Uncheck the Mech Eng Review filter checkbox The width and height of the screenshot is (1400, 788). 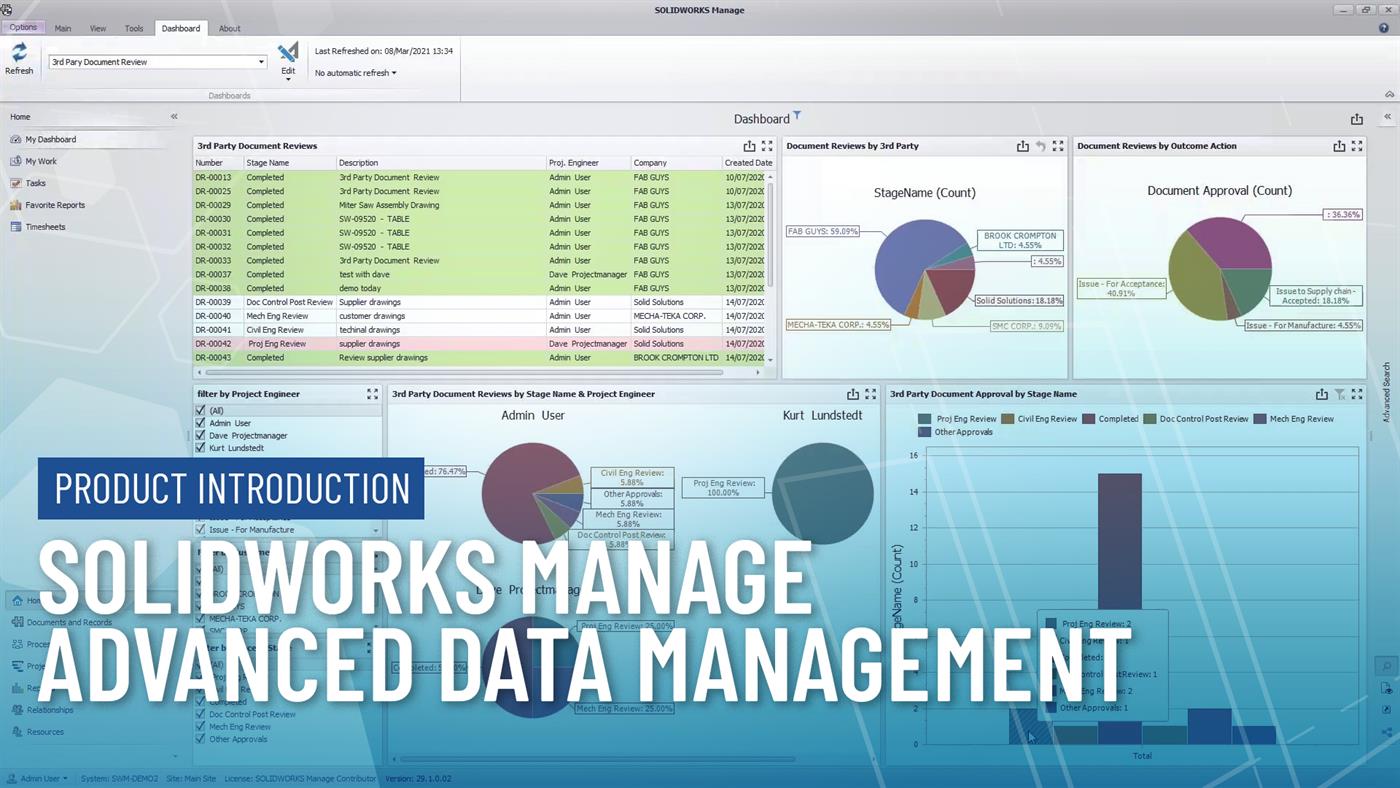pyautogui.click(x=200, y=727)
